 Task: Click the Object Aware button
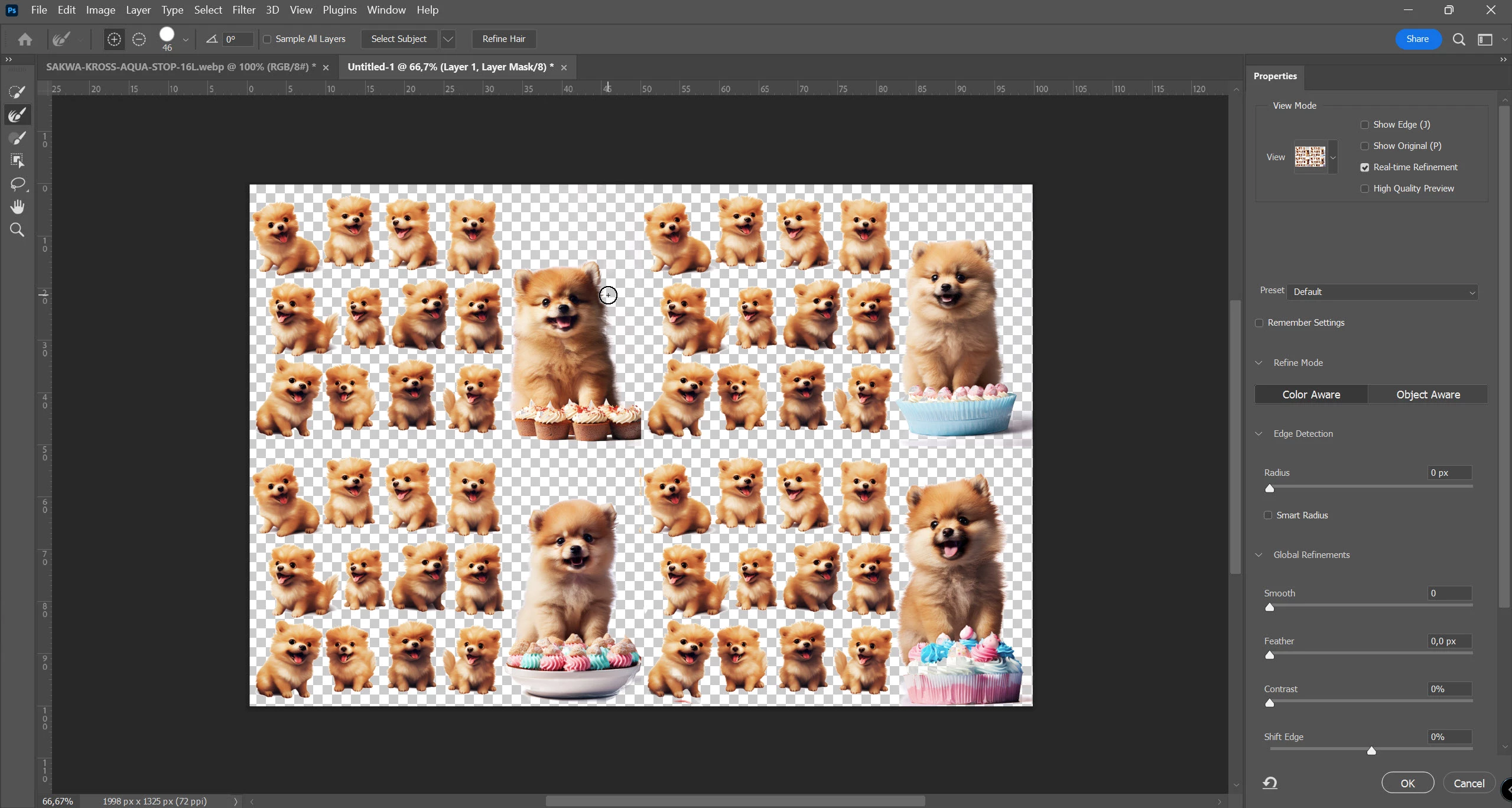(1428, 395)
